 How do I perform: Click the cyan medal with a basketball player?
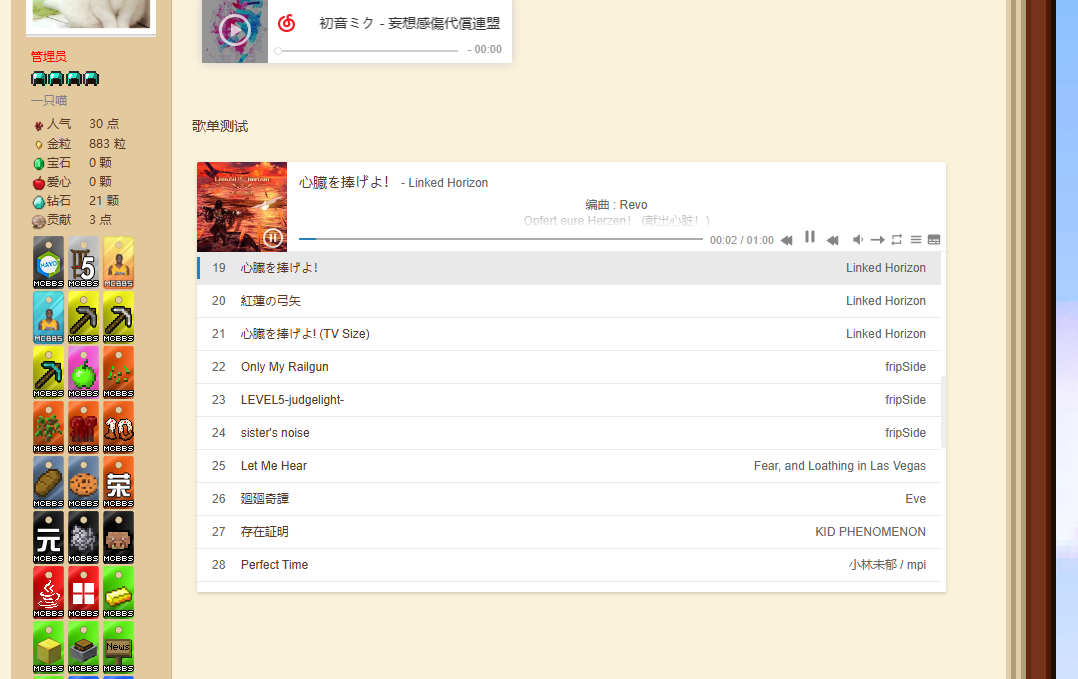point(48,317)
